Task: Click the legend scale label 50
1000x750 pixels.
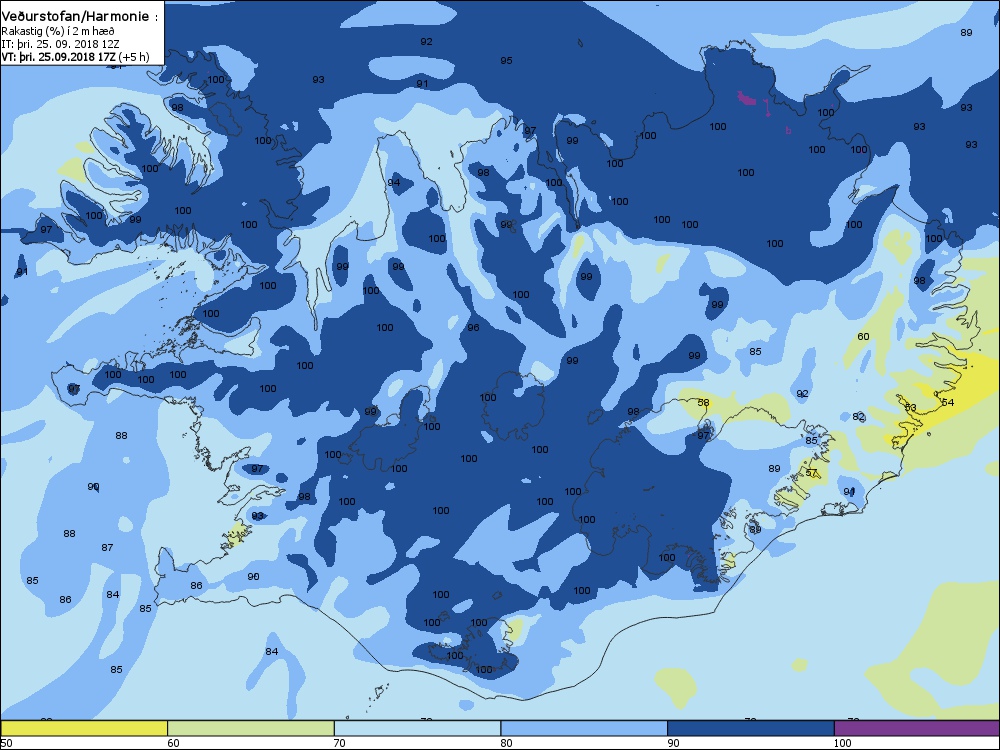Action: [6, 742]
